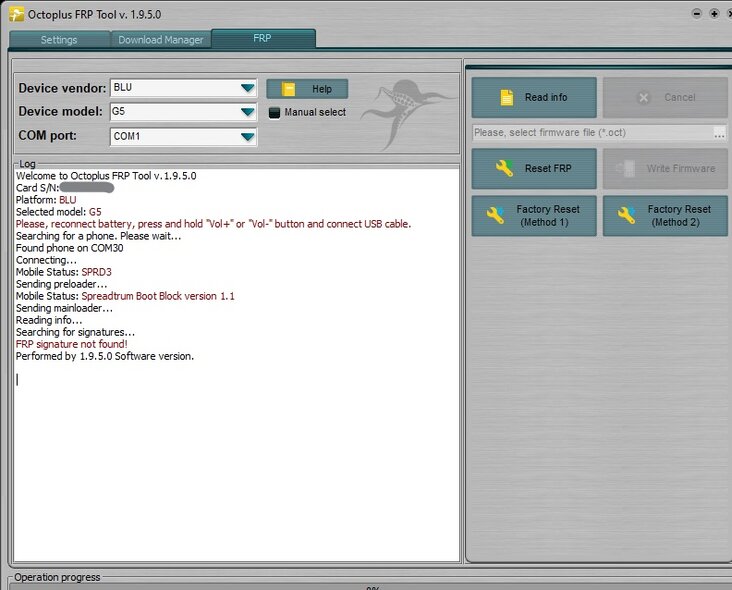Click 'Card S/N:' log line
The height and width of the screenshot is (590, 732).
pos(65,188)
